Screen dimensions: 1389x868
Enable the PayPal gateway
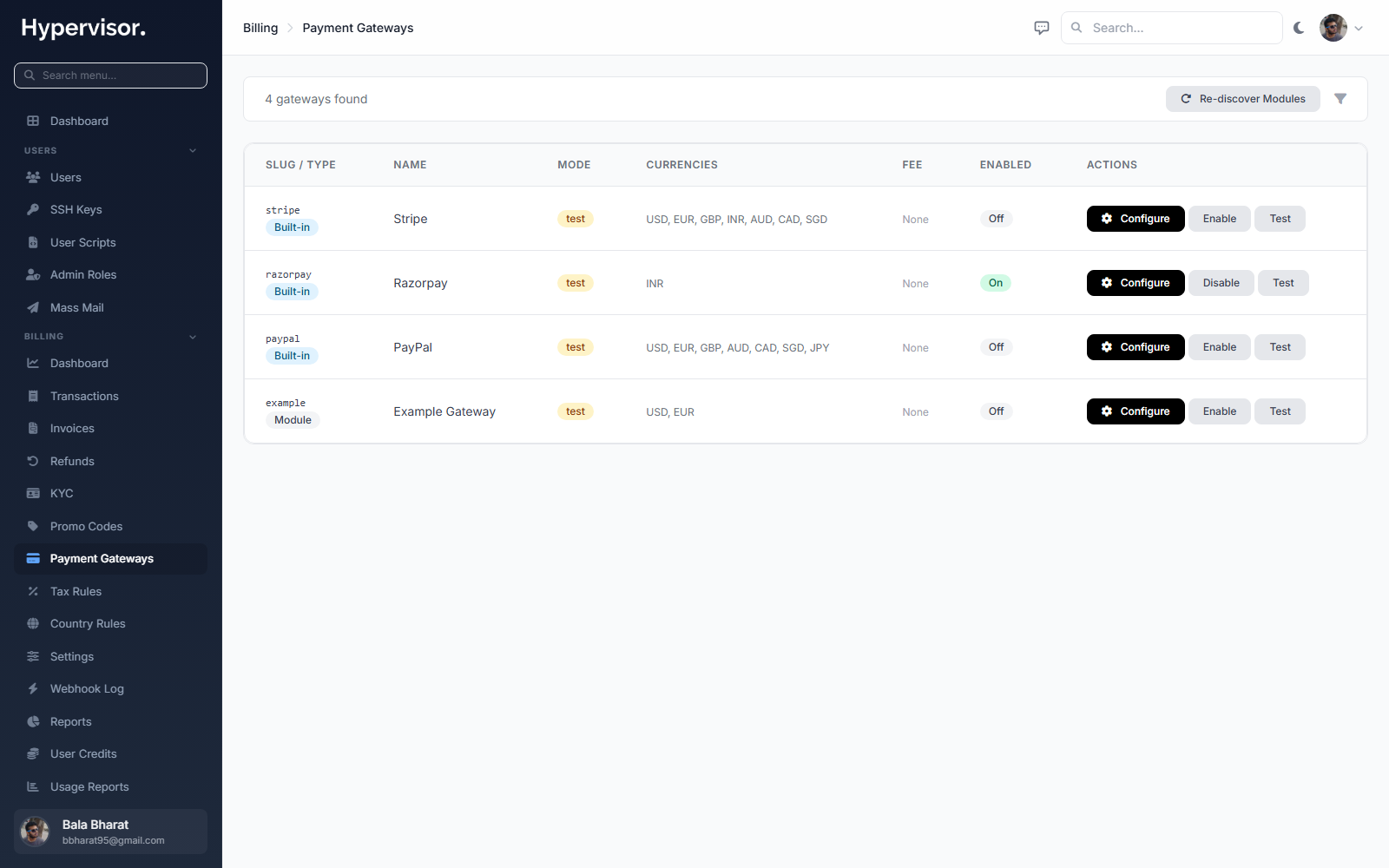coord(1220,347)
